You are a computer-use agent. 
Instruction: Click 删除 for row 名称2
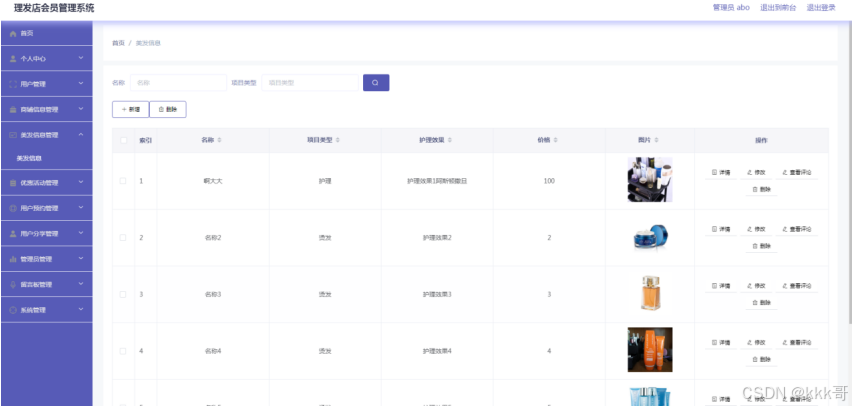761,246
